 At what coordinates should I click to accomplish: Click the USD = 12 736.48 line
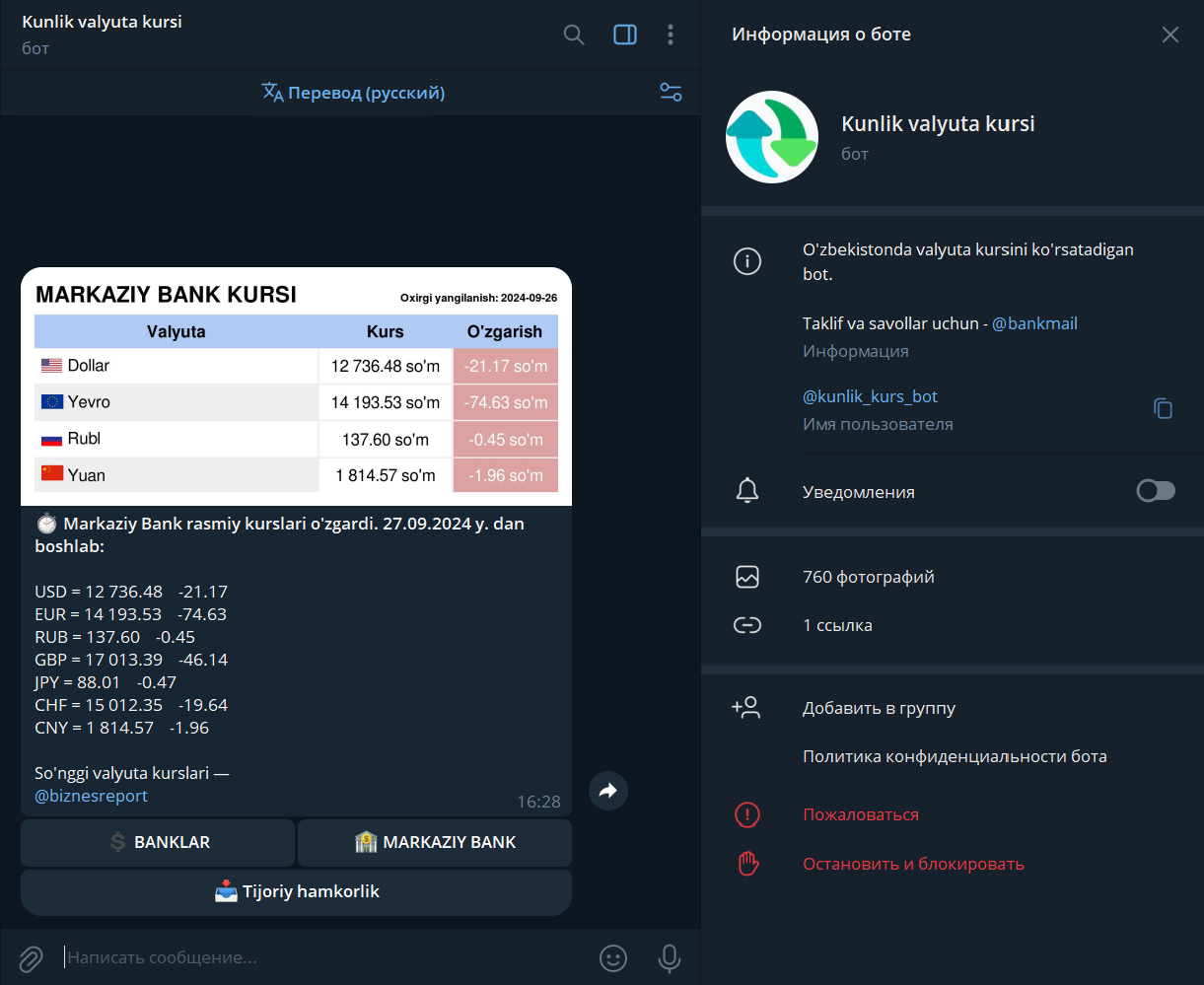coord(131,592)
